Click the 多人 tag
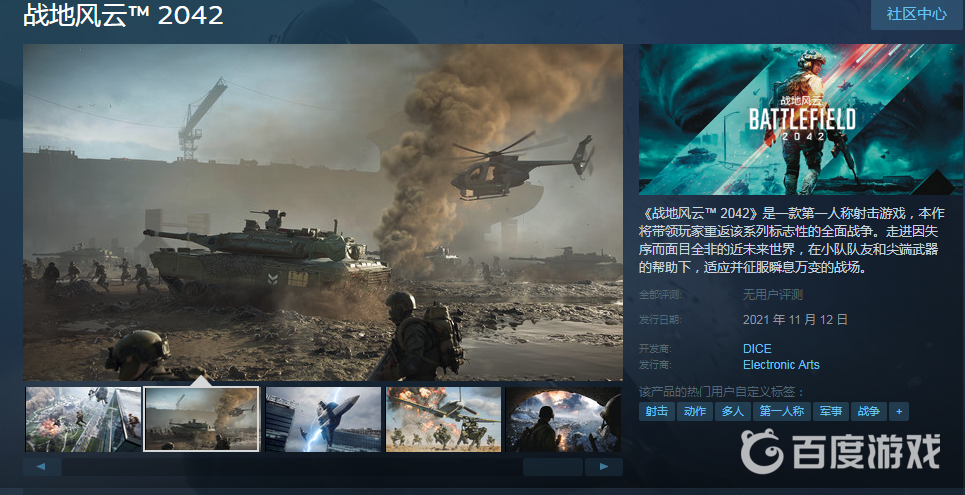 coord(732,411)
